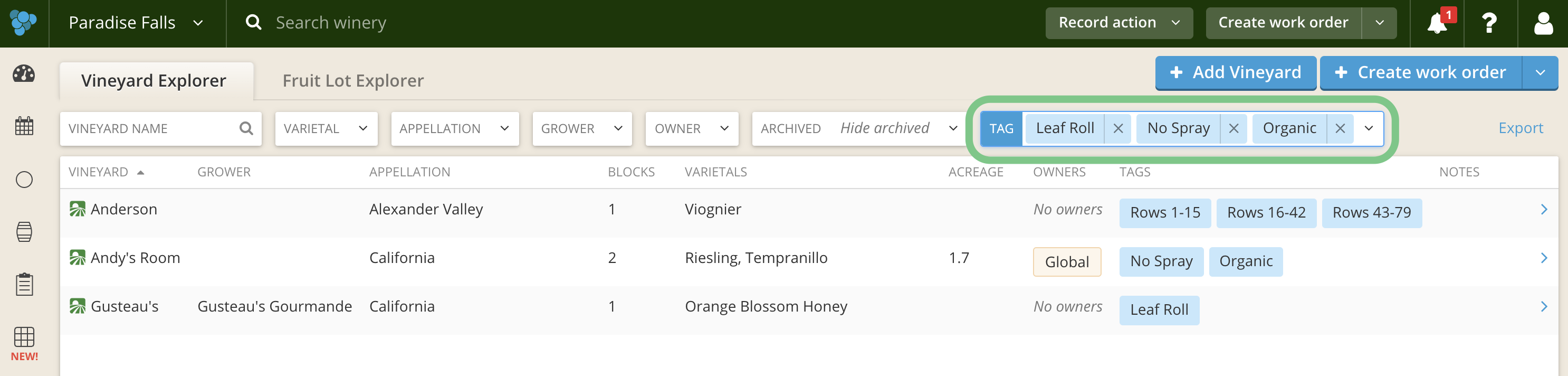Switch to Fruit Lot Explorer tab
The image size is (1568, 376).
353,80
